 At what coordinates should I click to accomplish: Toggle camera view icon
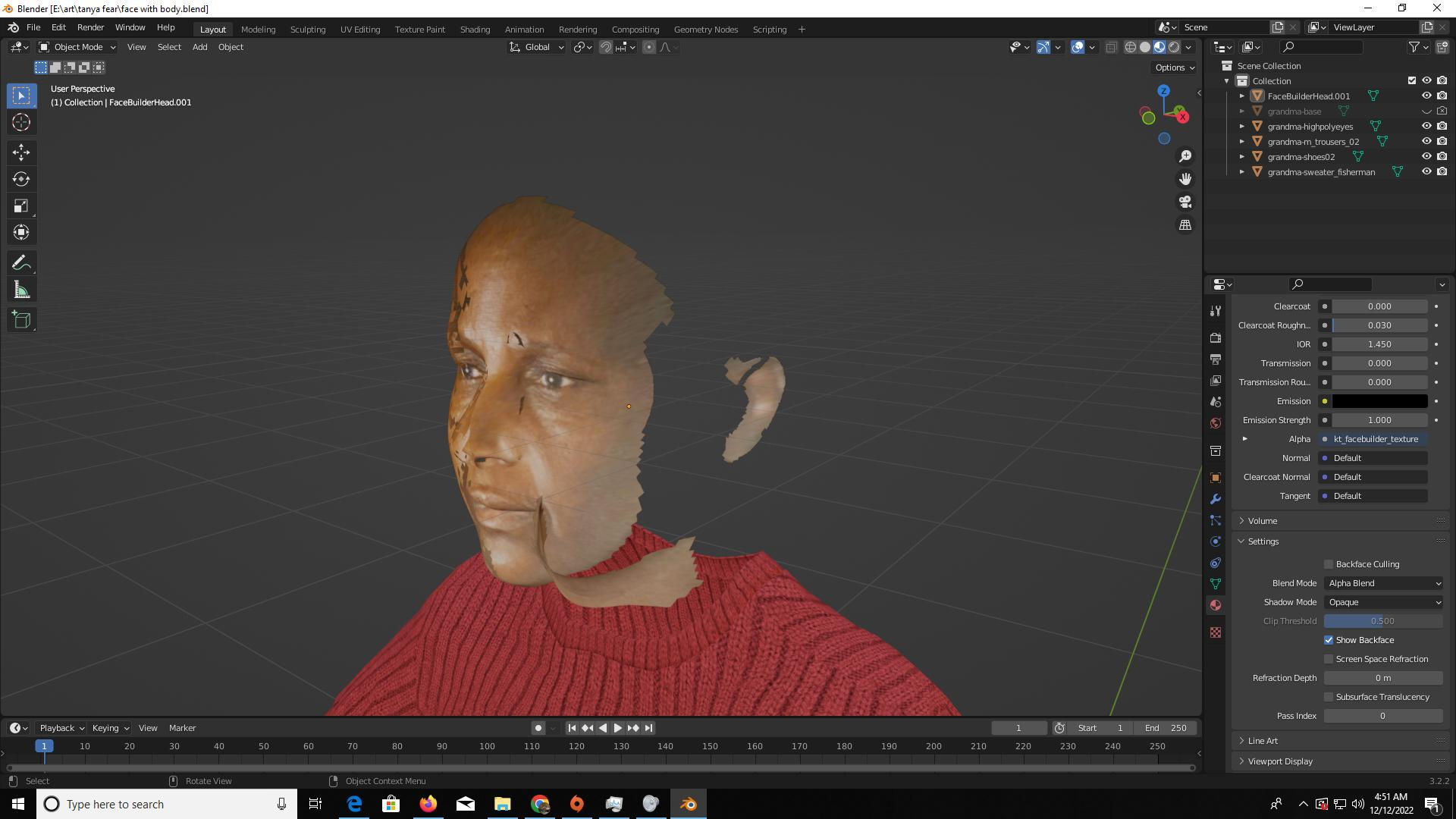1185,202
